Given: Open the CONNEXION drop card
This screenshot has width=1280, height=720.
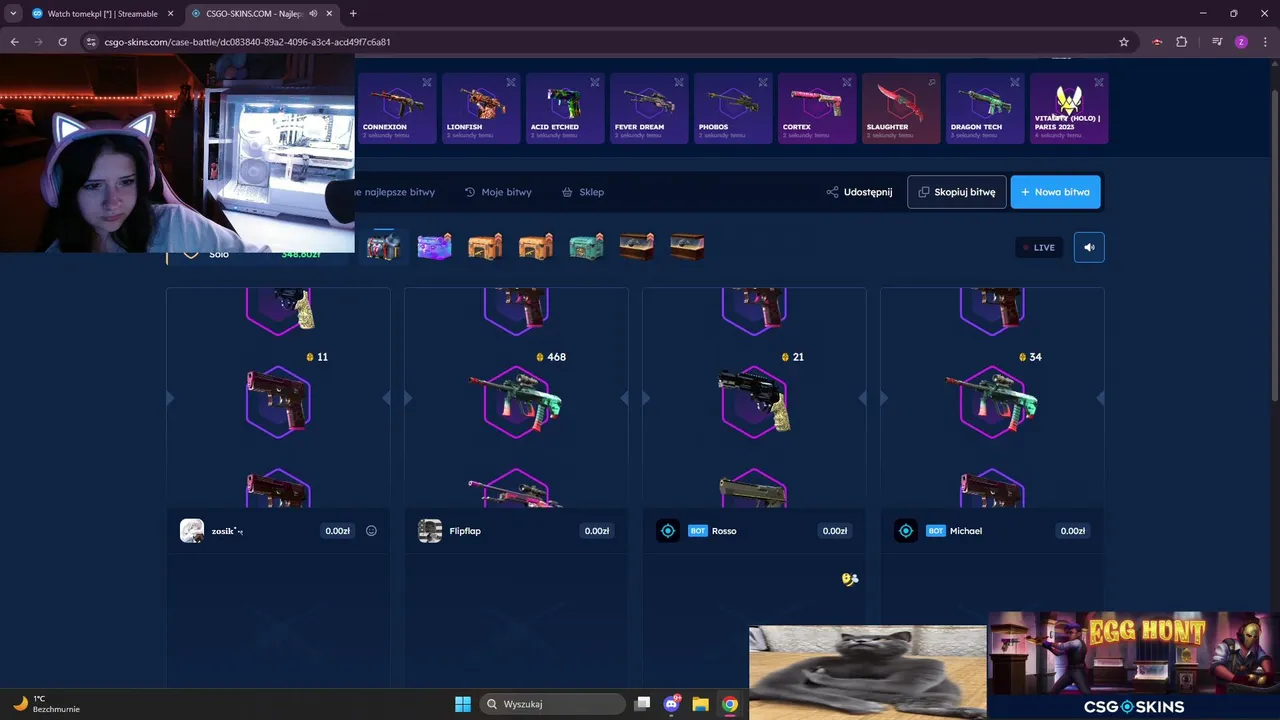Looking at the screenshot, I should pos(397,108).
